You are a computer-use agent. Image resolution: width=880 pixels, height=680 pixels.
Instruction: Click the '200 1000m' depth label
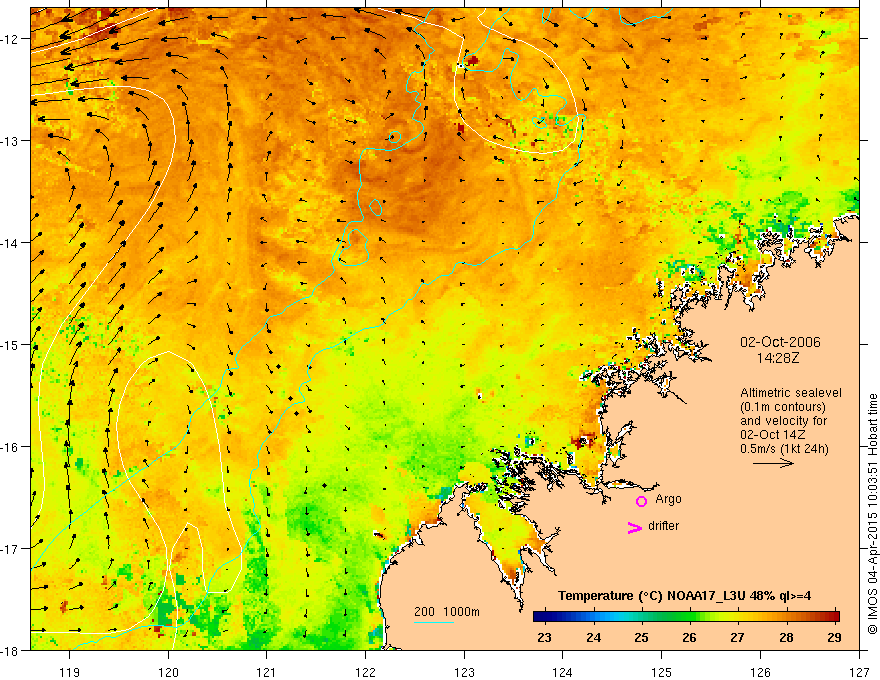(x=447, y=612)
